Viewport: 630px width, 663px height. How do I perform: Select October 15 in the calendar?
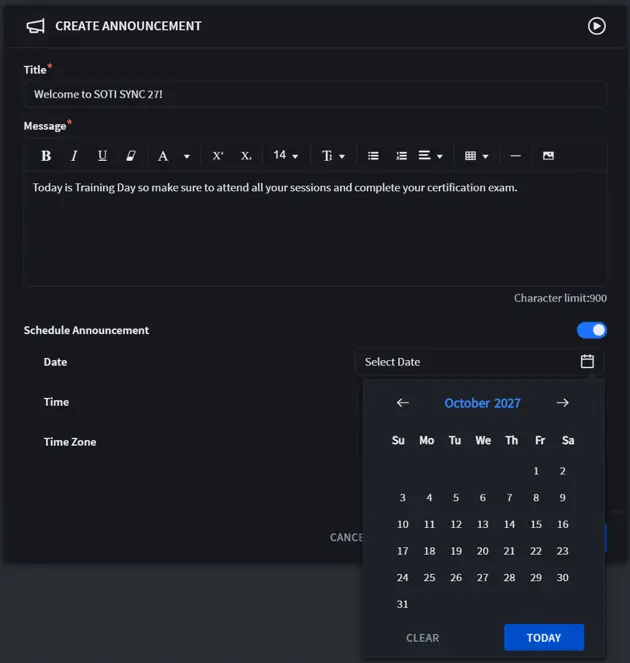(x=536, y=524)
